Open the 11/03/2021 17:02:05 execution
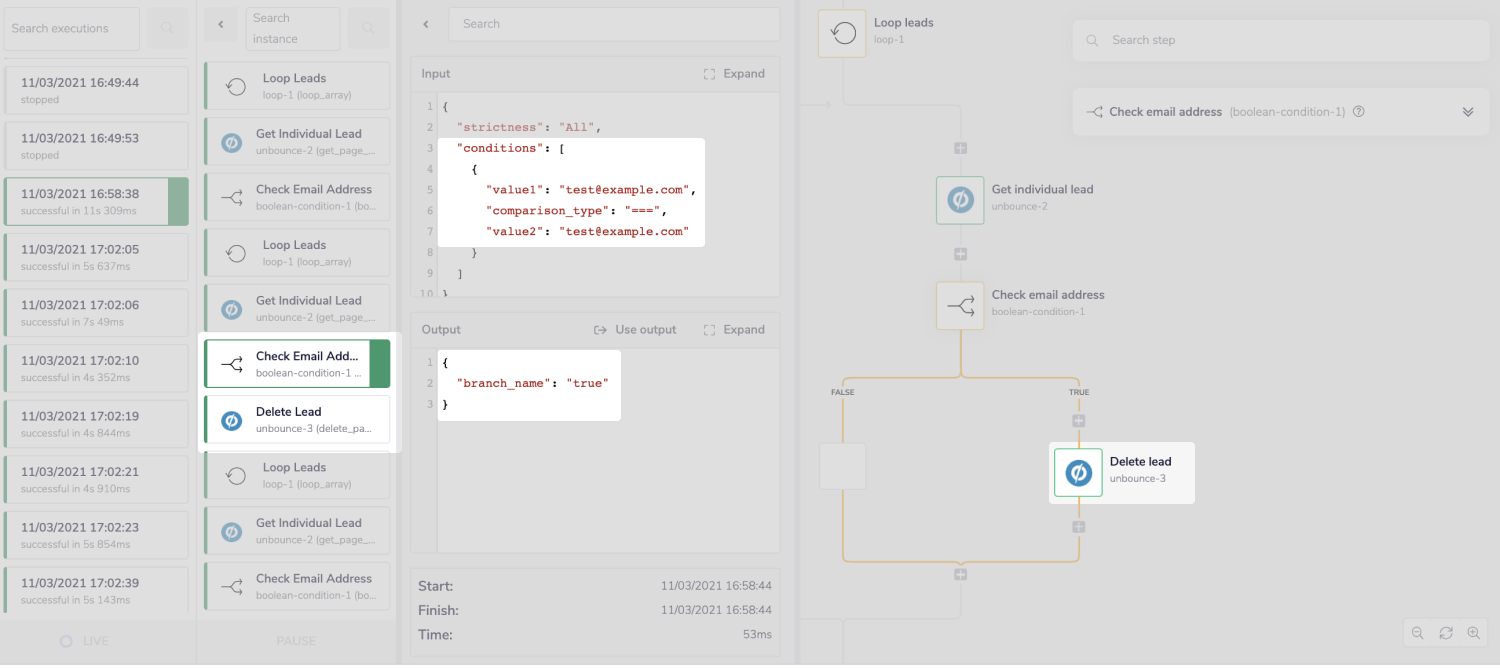Image resolution: width=1500 pixels, height=668 pixels. click(x=95, y=257)
